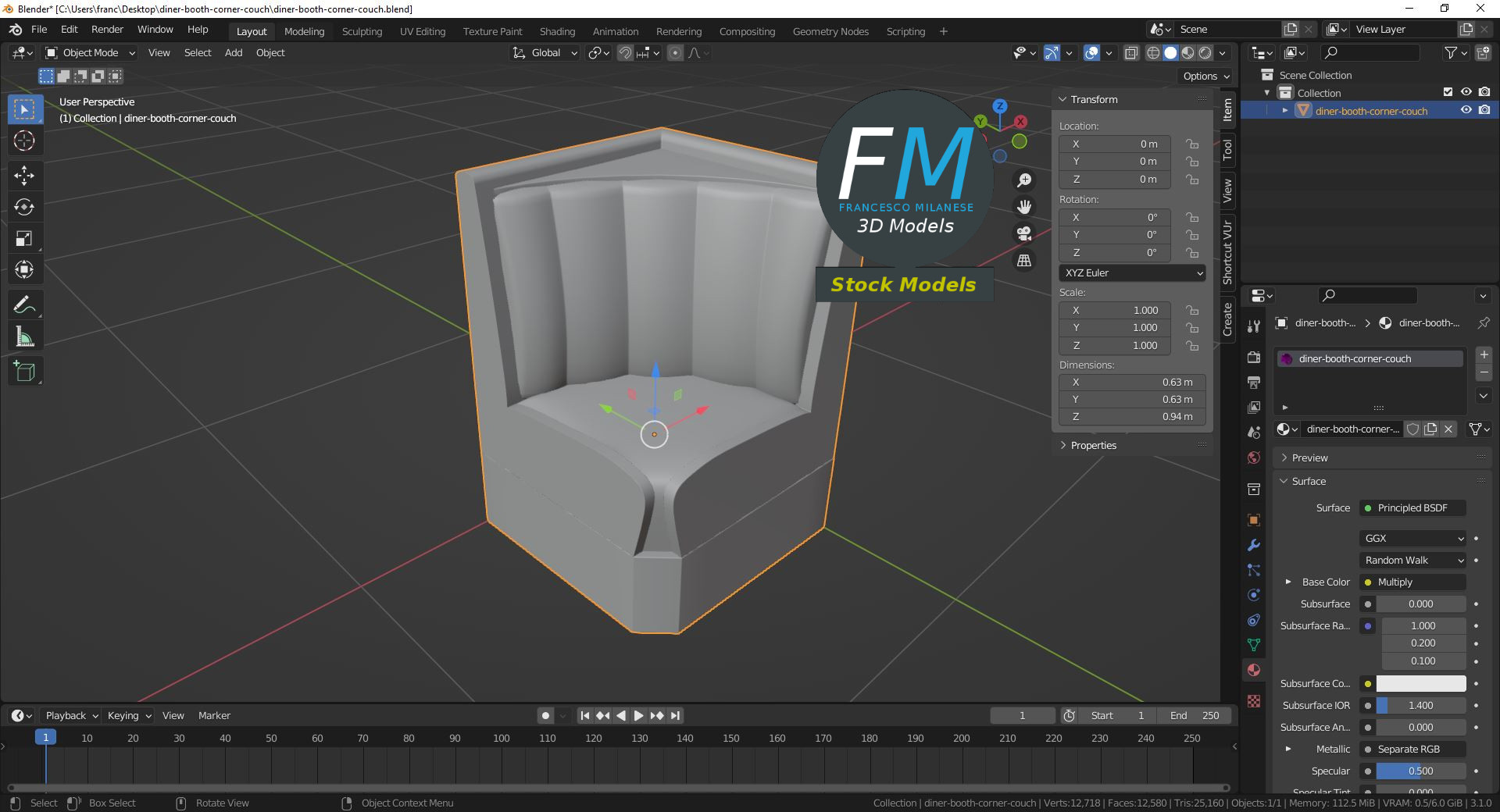Activate the Annotate tool
This screenshot has height=812, width=1500.
point(24,304)
